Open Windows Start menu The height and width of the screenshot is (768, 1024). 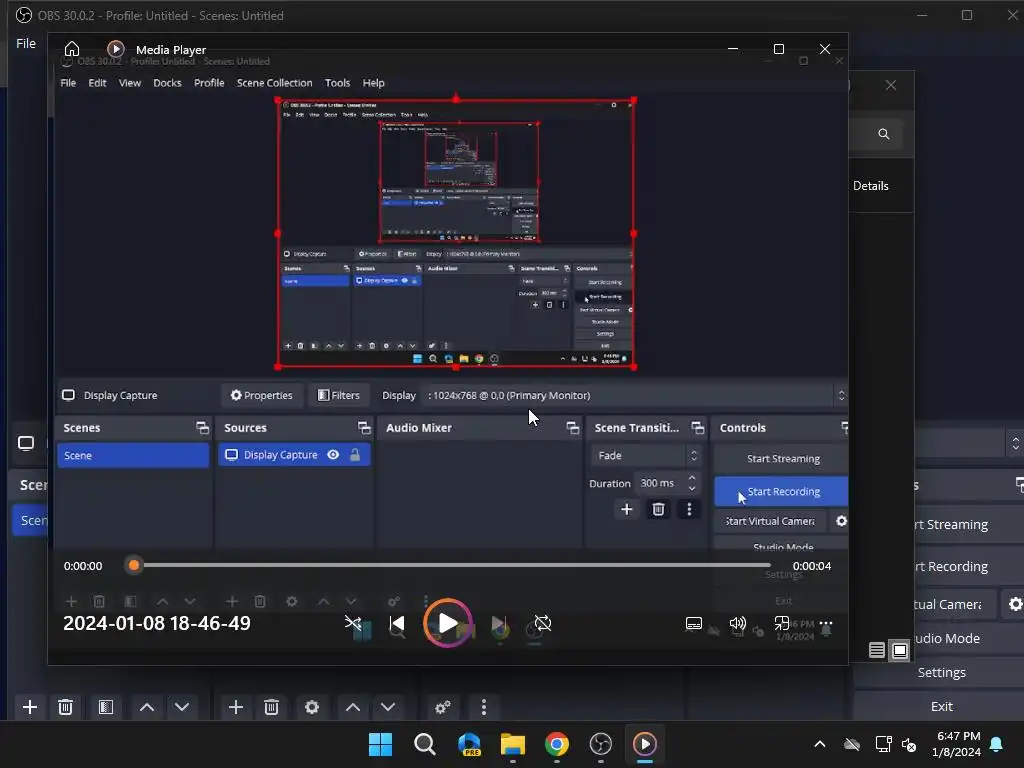tap(381, 744)
